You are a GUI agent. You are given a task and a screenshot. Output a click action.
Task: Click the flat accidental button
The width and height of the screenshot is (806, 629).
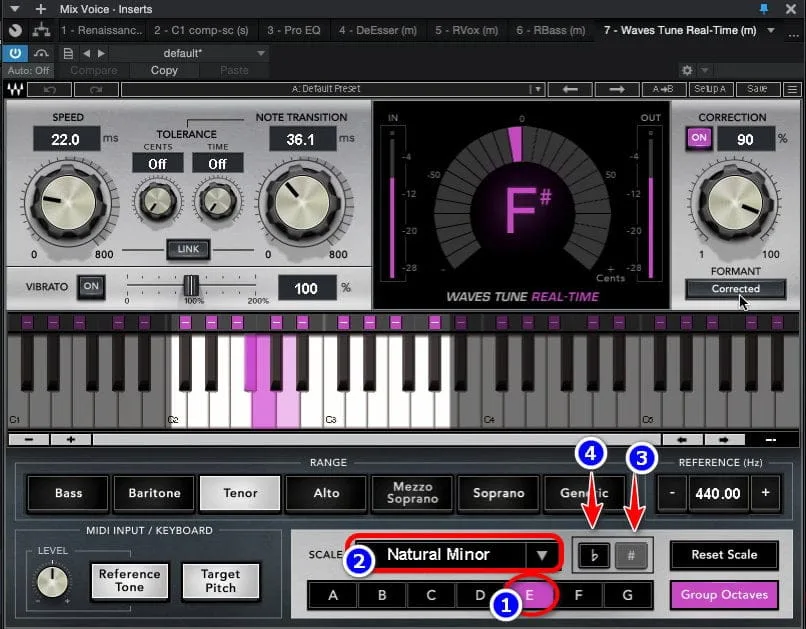[594, 556]
